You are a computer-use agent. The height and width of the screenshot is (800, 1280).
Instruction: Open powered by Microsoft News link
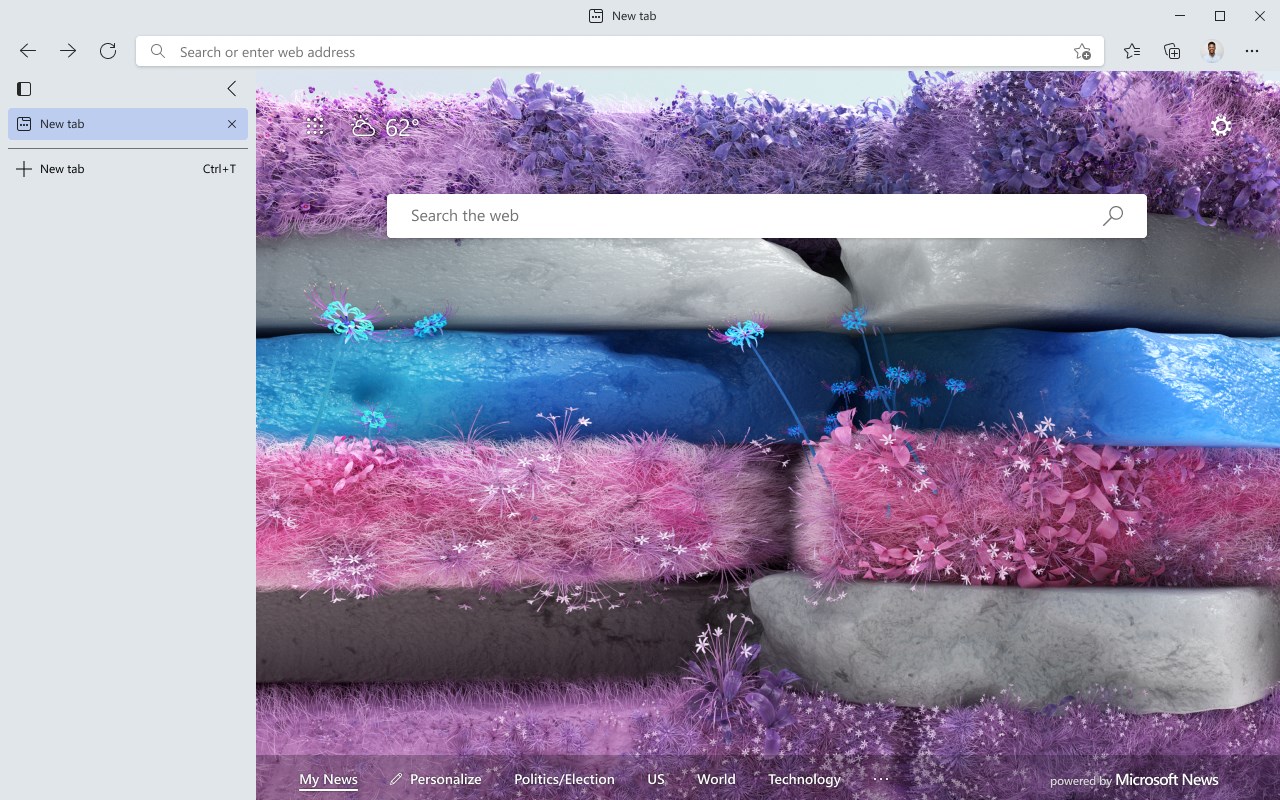(1134, 780)
